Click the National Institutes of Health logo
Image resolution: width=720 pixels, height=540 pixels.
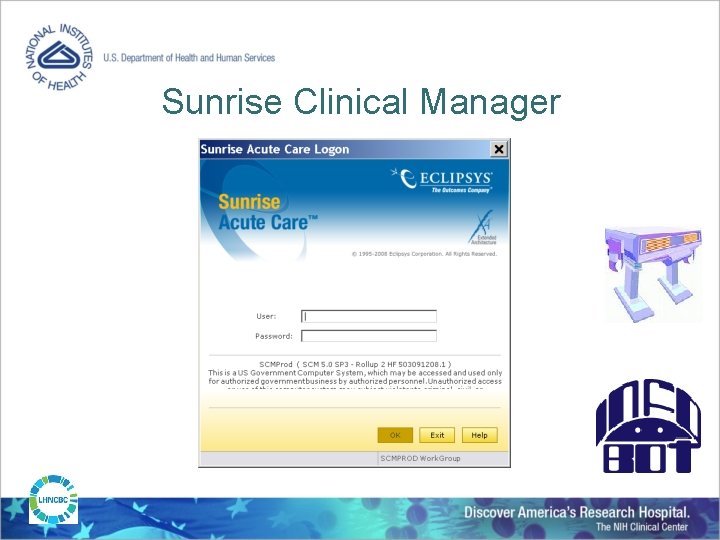coord(59,57)
